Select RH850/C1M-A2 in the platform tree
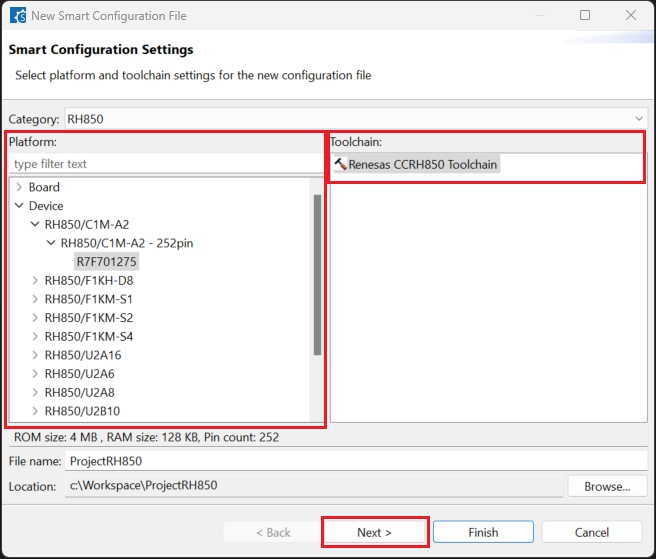Image resolution: width=656 pixels, height=559 pixels. [x=87, y=224]
